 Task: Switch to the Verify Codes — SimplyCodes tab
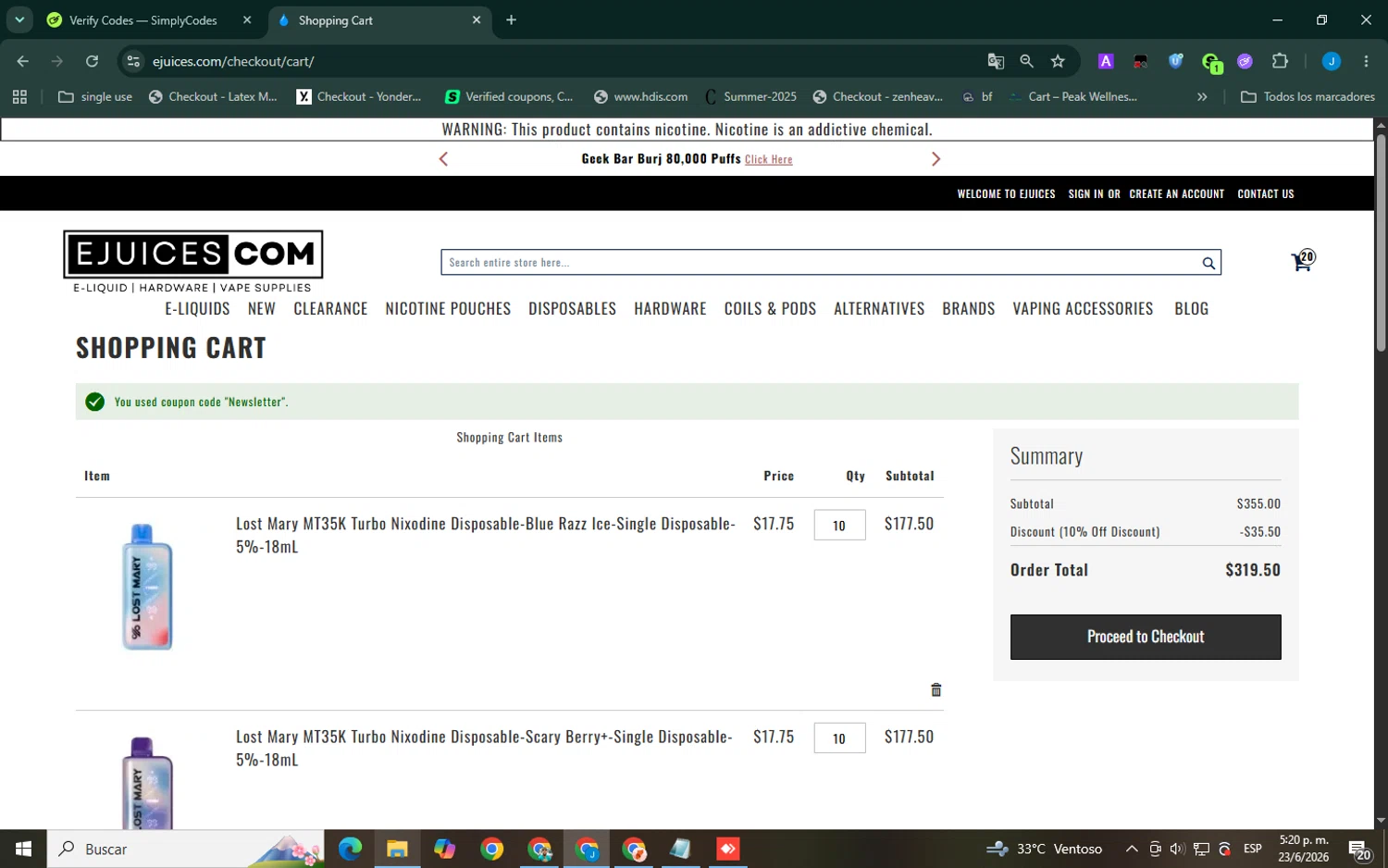click(x=143, y=20)
